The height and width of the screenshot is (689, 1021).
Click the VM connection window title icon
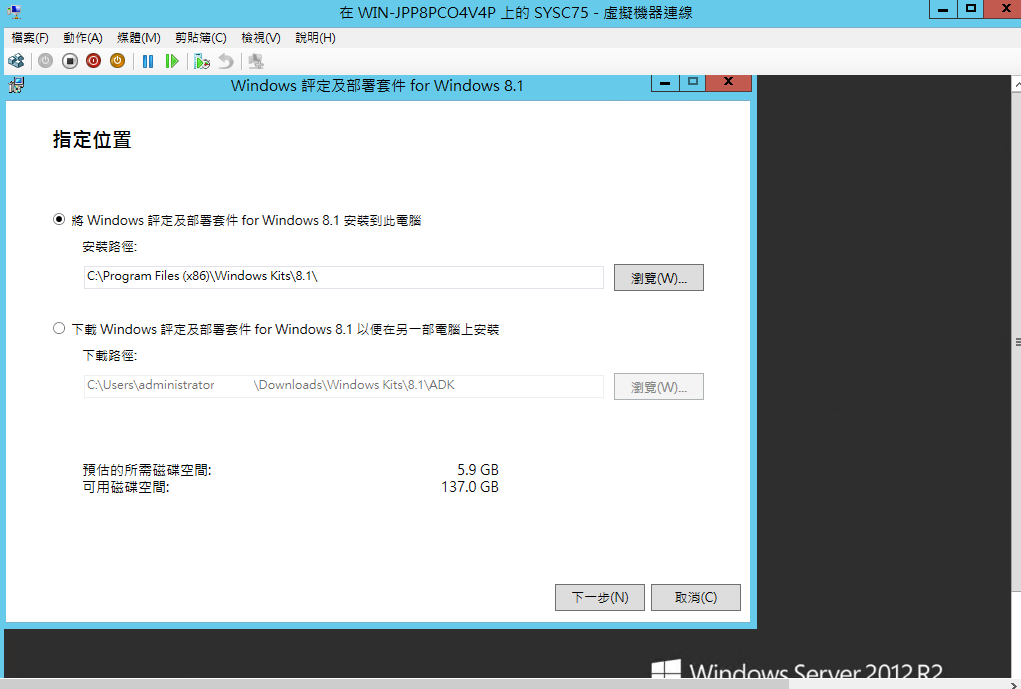click(14, 11)
